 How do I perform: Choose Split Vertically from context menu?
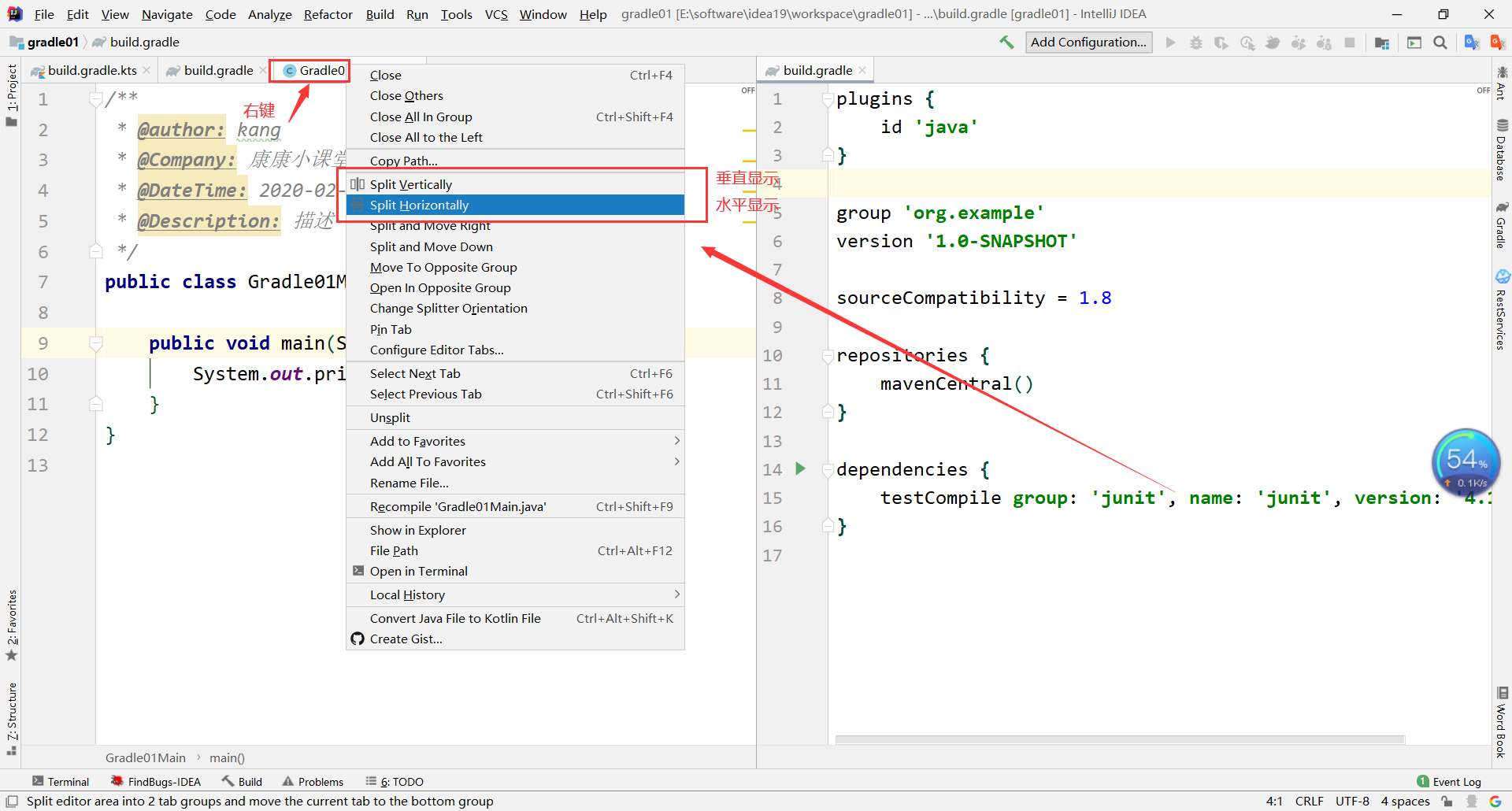point(515,184)
